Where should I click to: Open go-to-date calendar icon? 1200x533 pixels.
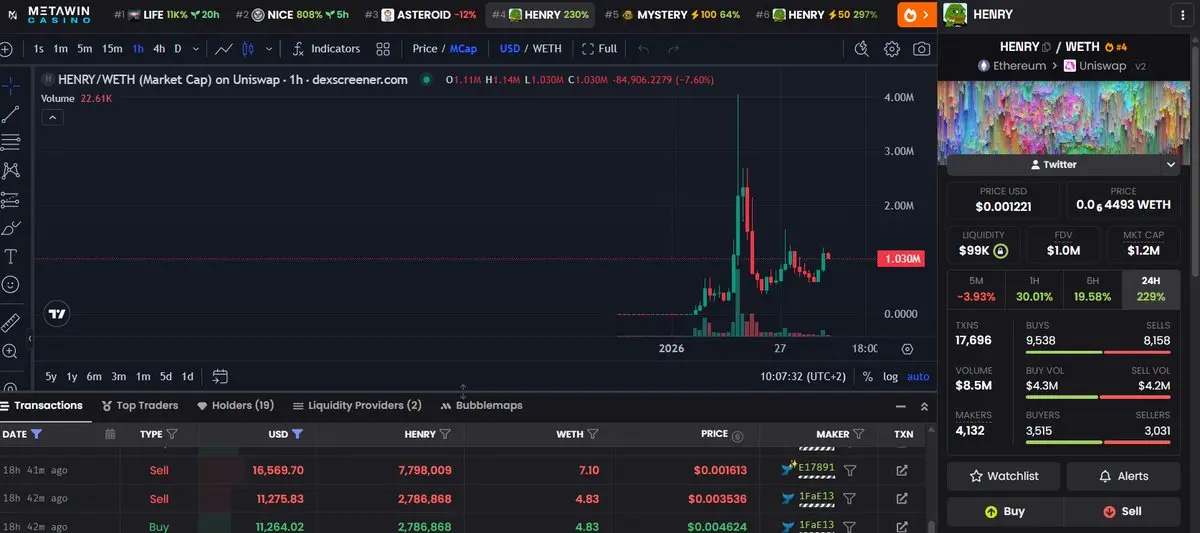(x=220, y=377)
